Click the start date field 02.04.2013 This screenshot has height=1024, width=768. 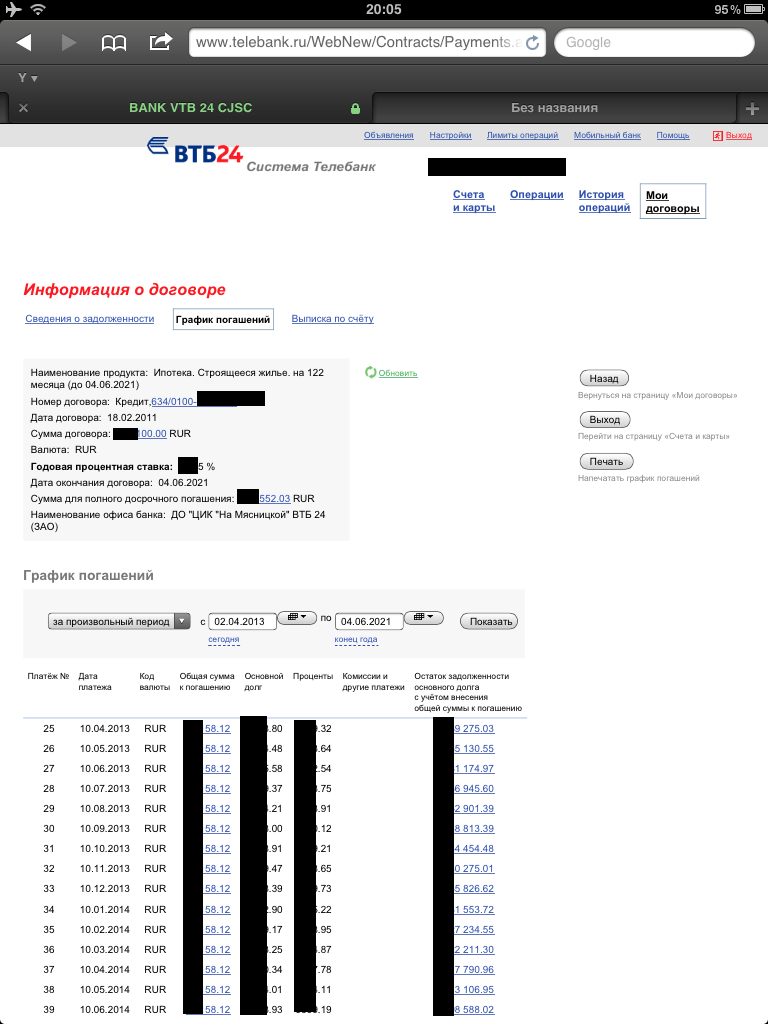[x=242, y=622]
